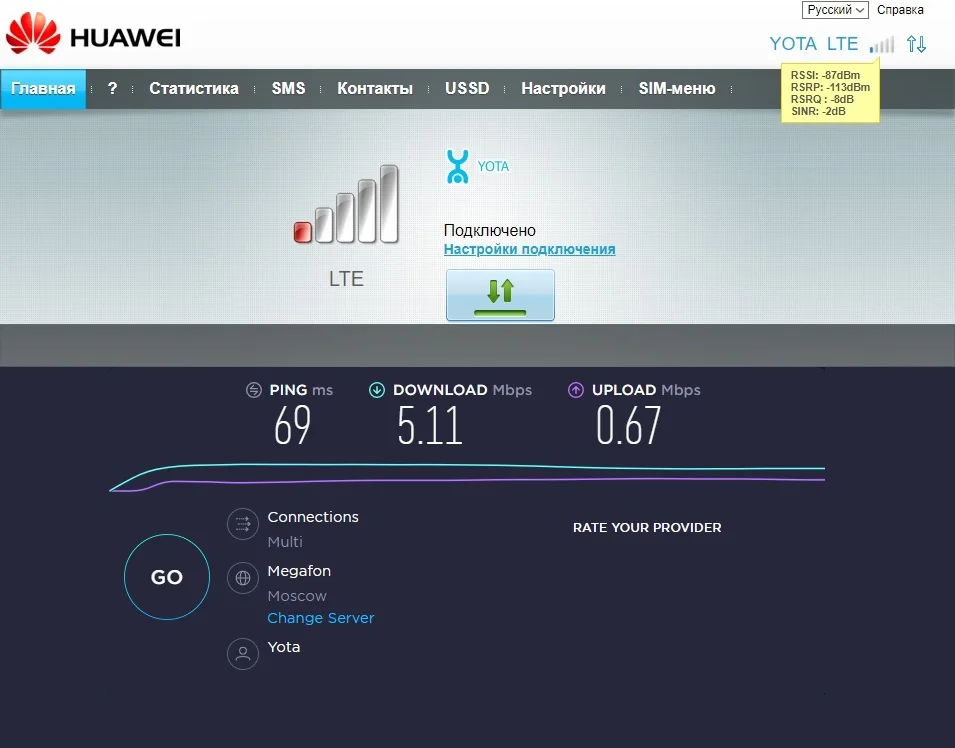Click the YOTA LTE header status text
Screen dimensions: 955x748
click(x=814, y=44)
